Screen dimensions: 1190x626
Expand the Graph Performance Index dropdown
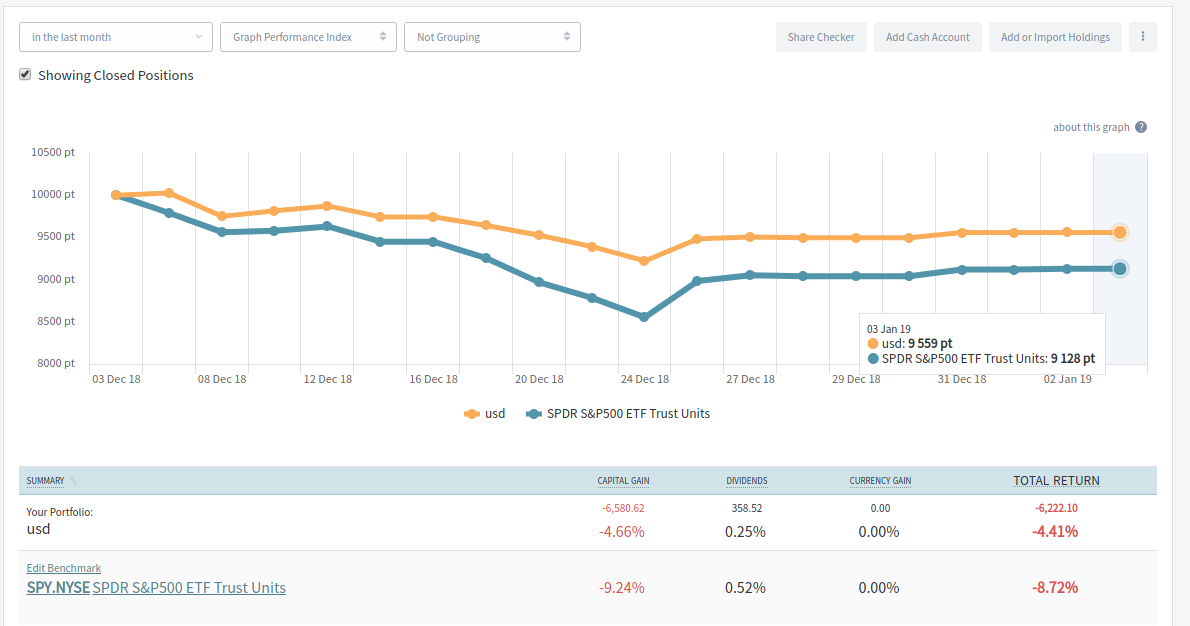(x=308, y=37)
